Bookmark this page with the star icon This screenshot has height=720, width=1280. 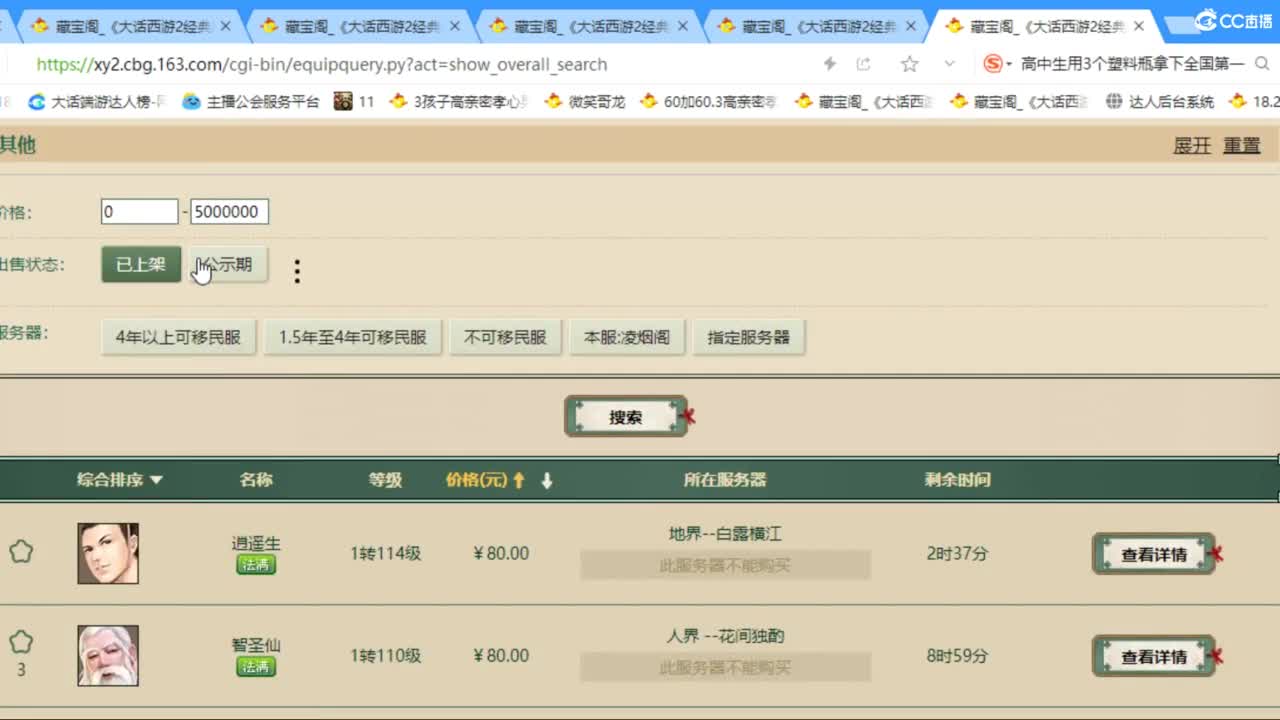click(909, 64)
